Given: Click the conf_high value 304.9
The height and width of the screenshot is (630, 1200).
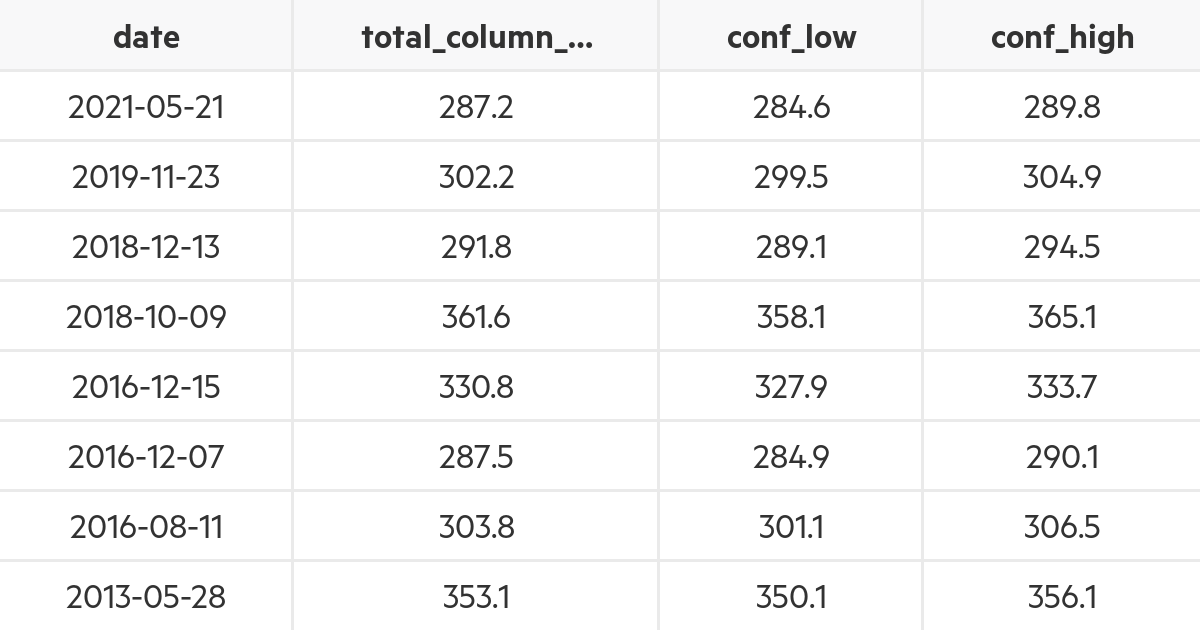Looking at the screenshot, I should (1062, 177).
